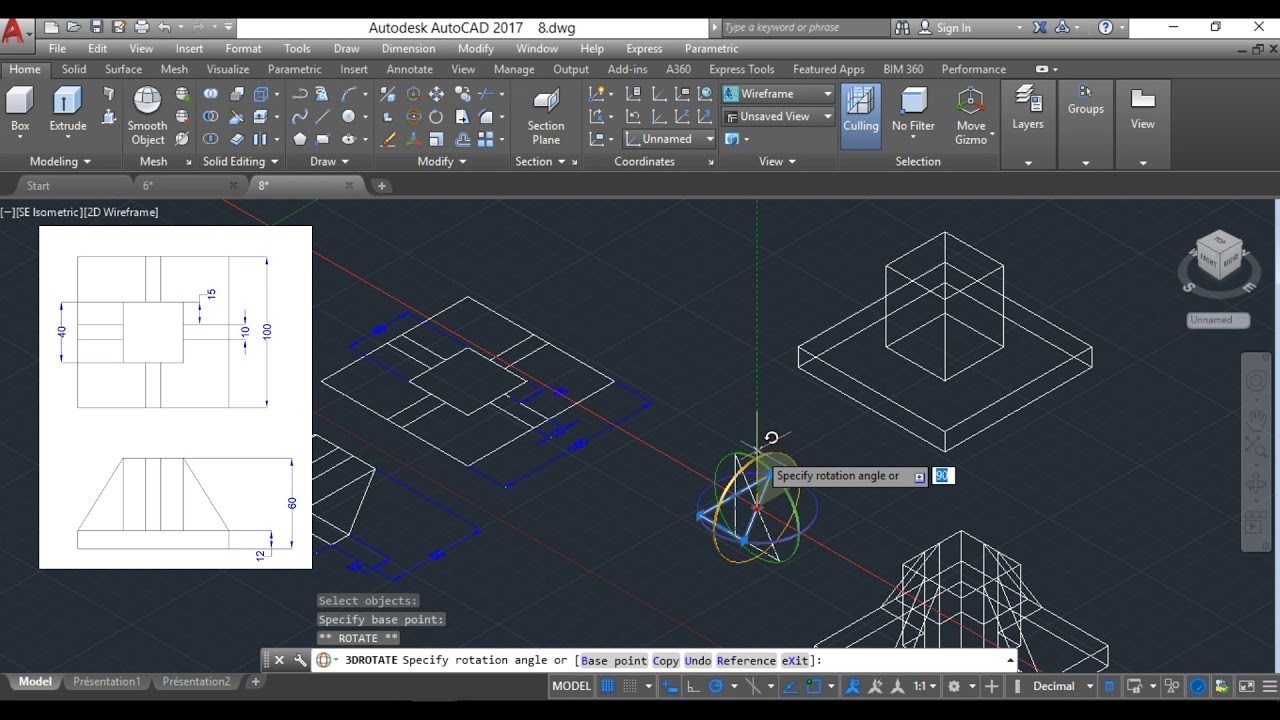Expand the Modify panel
This screenshot has width=1280, height=720.
441,161
